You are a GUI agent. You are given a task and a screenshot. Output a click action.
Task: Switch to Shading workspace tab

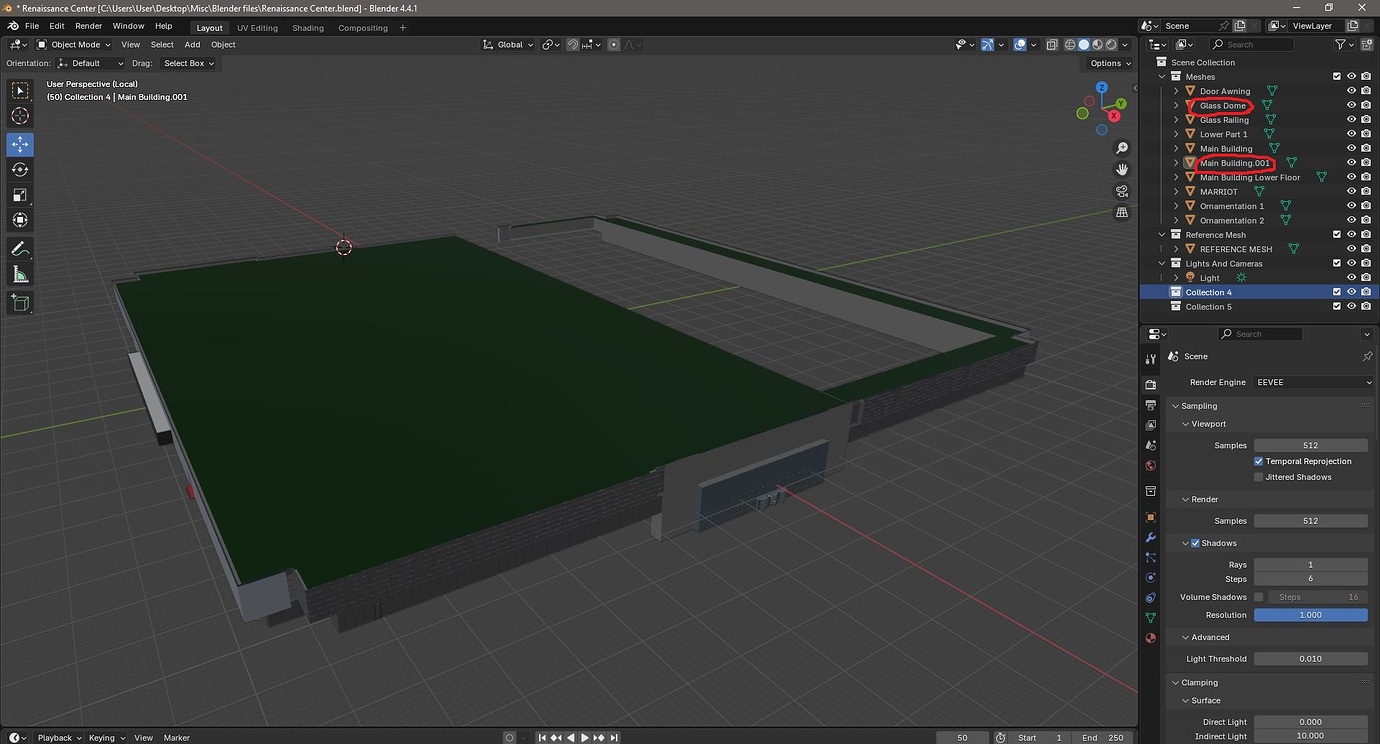click(308, 28)
